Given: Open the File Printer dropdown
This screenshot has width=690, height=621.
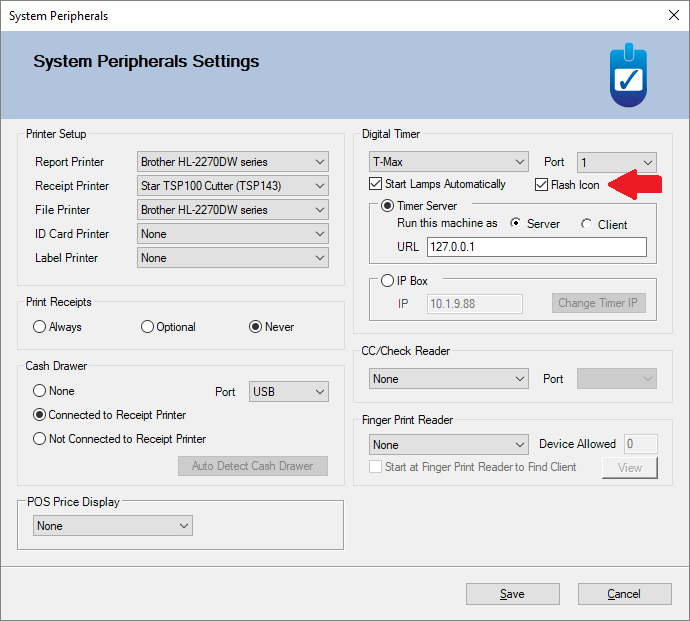Looking at the screenshot, I should [x=233, y=210].
